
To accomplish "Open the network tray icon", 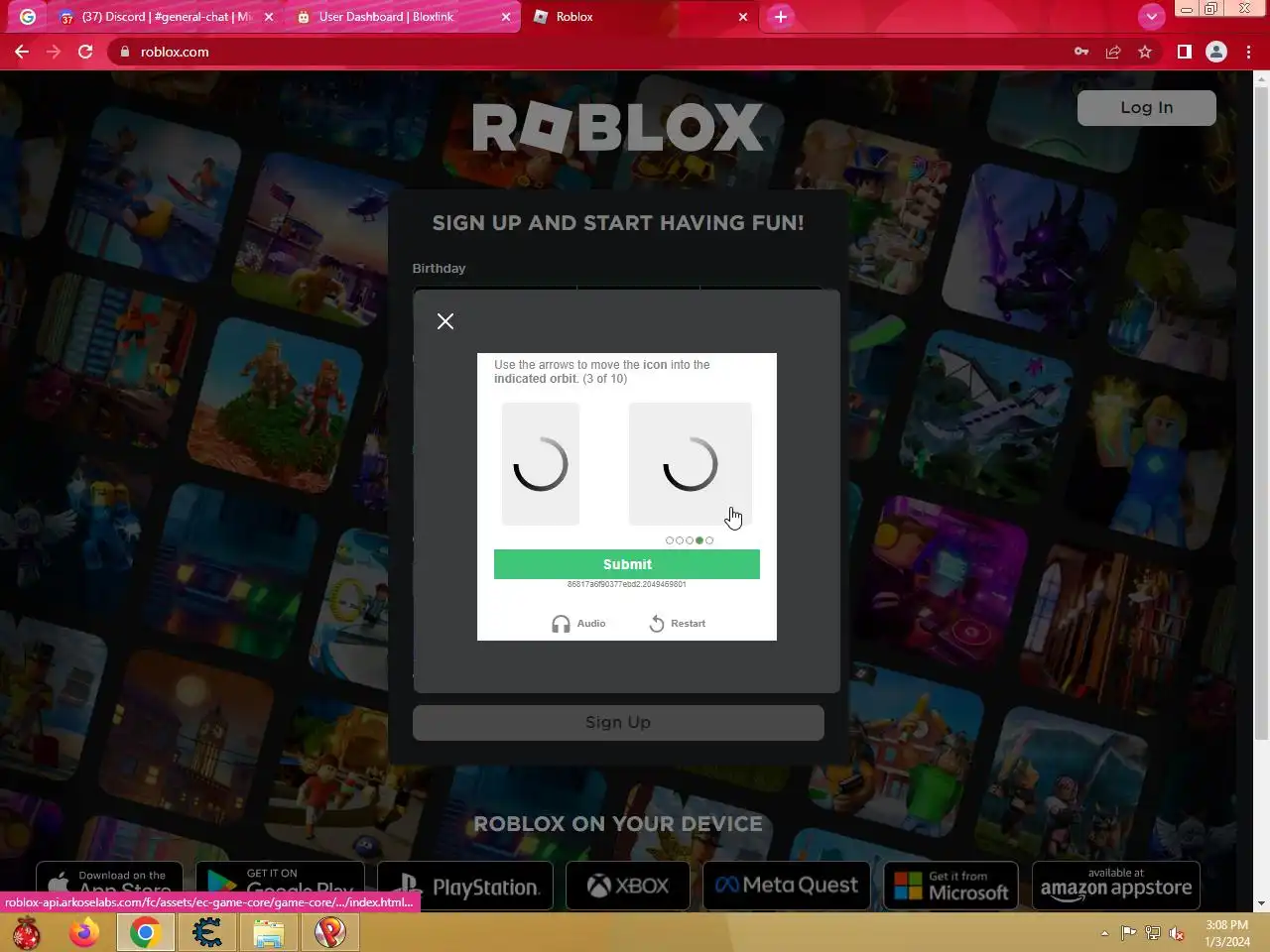I will pos(1153,933).
